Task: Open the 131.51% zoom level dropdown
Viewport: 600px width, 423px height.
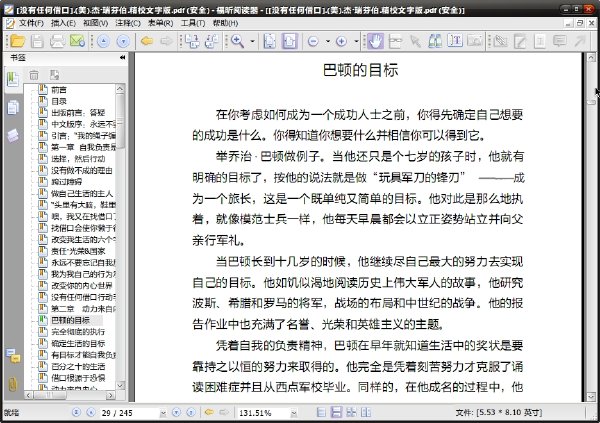Action: pyautogui.click(x=294, y=413)
